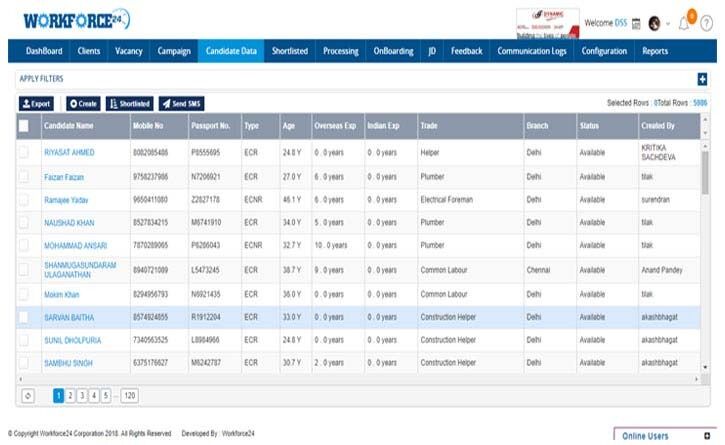
Task: Click the user avatar profile picture
Action: (654, 23)
